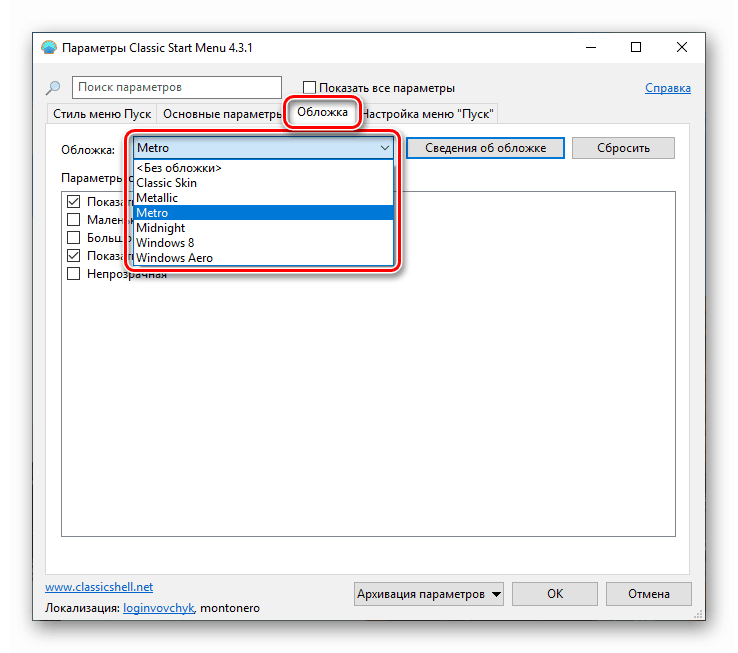Enable 'Показать все параметры' checkbox
Viewport: 738px width, 653px height.
309,88
